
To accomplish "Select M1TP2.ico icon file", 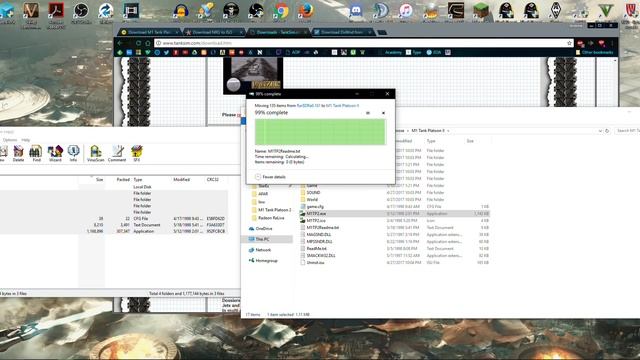I will coord(312,220).
